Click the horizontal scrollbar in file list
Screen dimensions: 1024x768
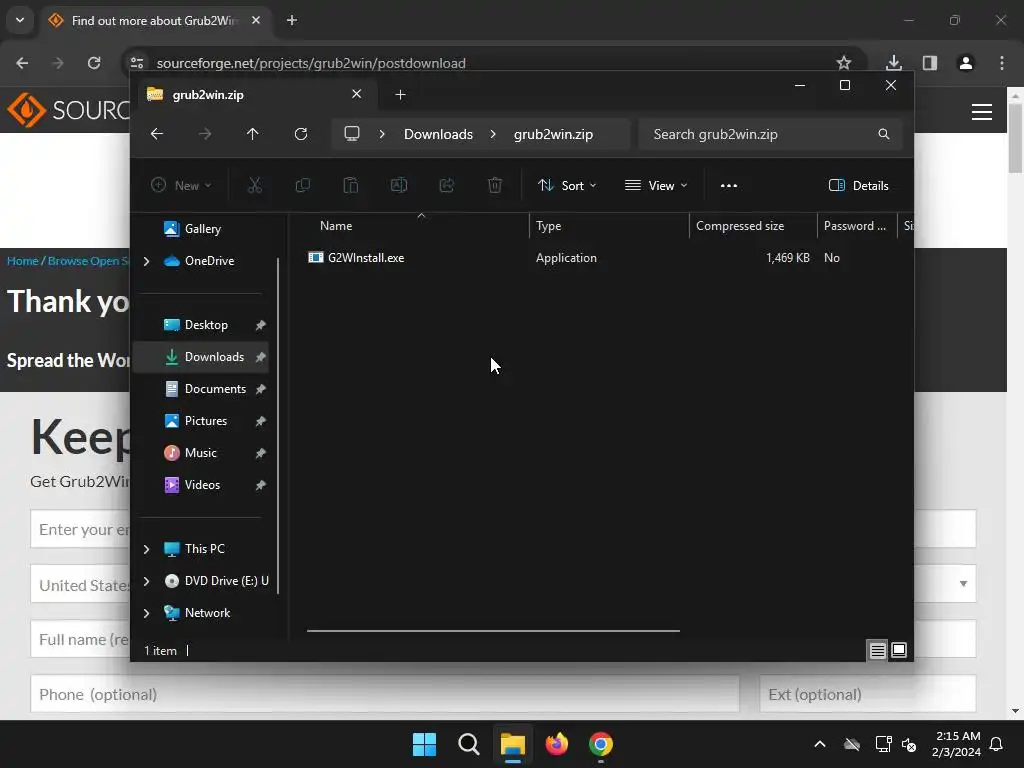493,631
